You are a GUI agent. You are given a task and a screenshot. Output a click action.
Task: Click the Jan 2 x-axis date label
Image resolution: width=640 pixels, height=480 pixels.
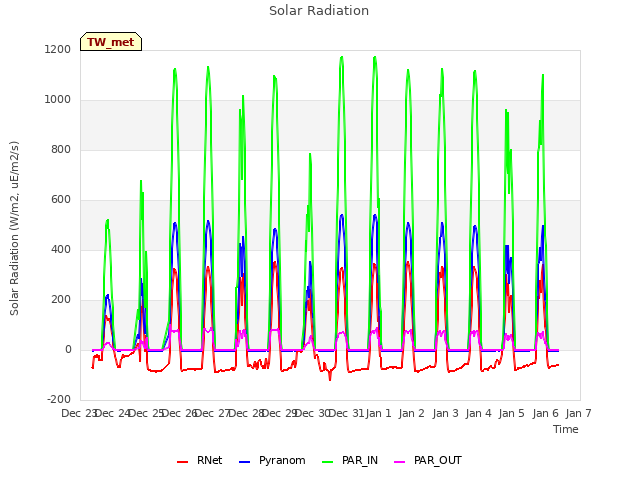pos(412,413)
